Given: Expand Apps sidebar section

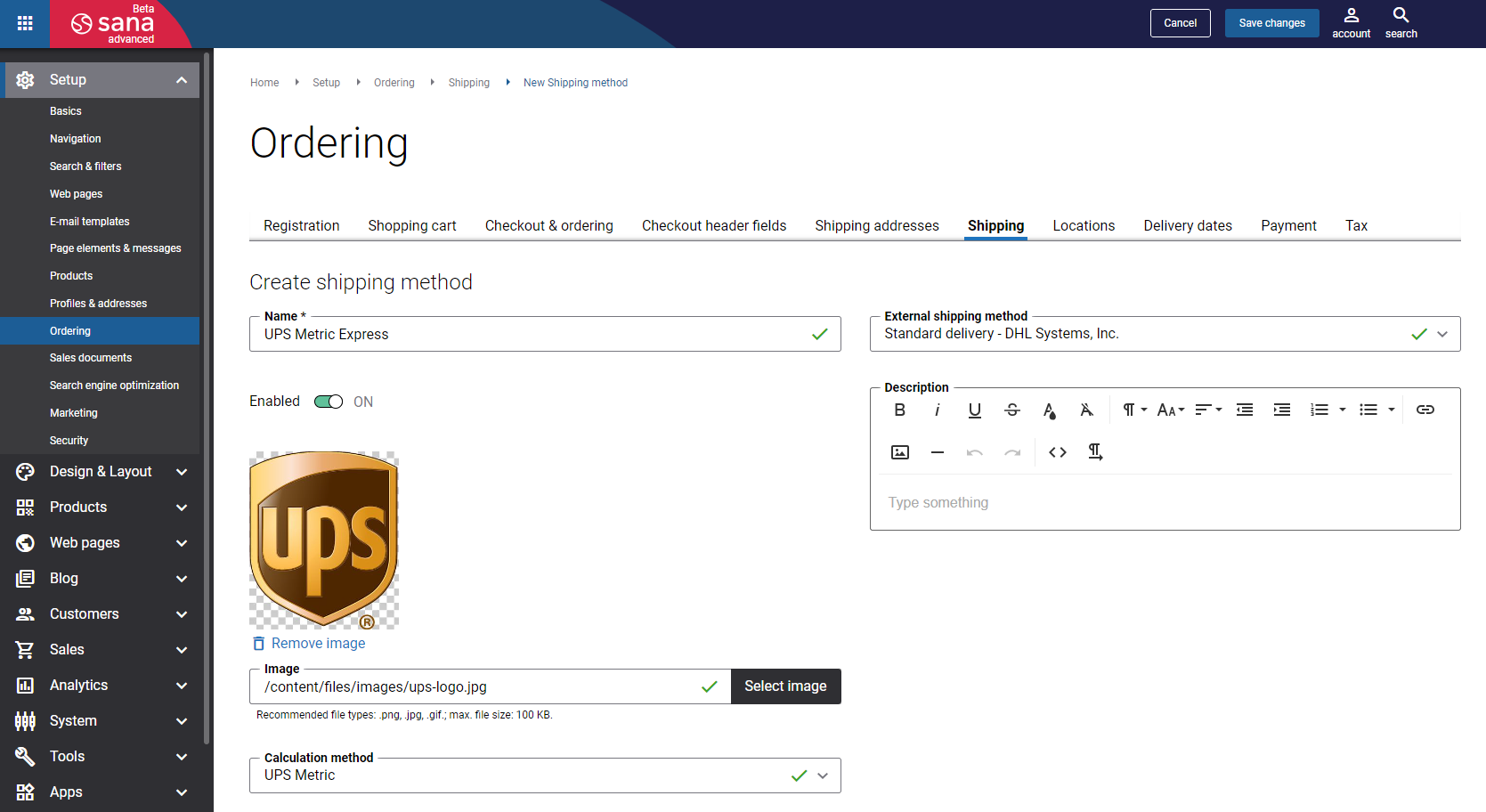Looking at the screenshot, I should tap(182, 792).
